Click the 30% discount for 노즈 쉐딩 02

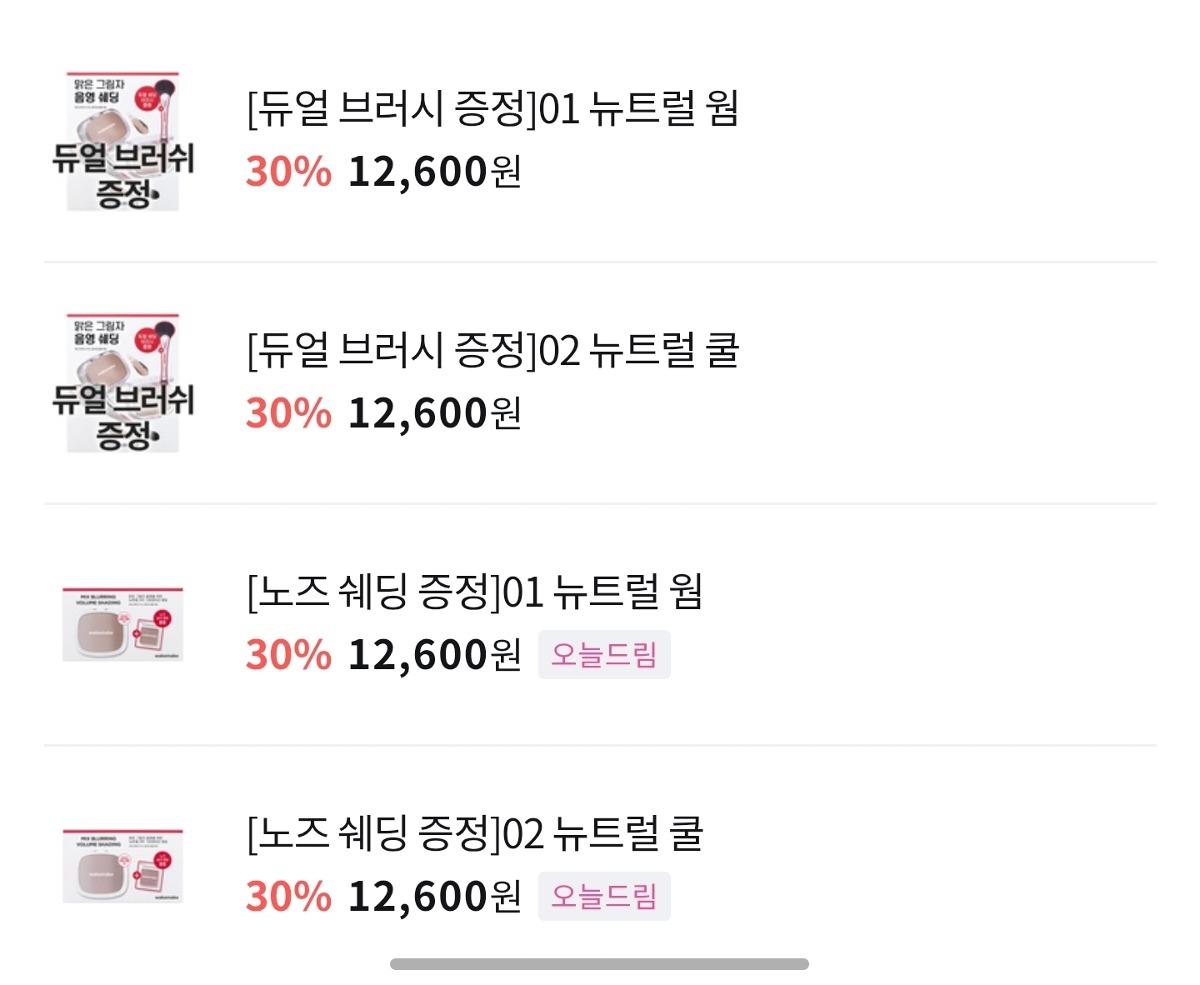(x=288, y=896)
